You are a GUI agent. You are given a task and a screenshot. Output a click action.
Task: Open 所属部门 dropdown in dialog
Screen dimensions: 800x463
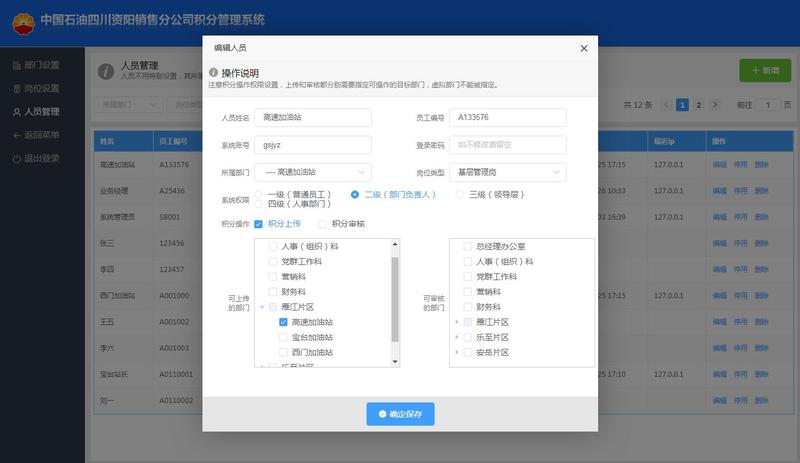click(313, 173)
